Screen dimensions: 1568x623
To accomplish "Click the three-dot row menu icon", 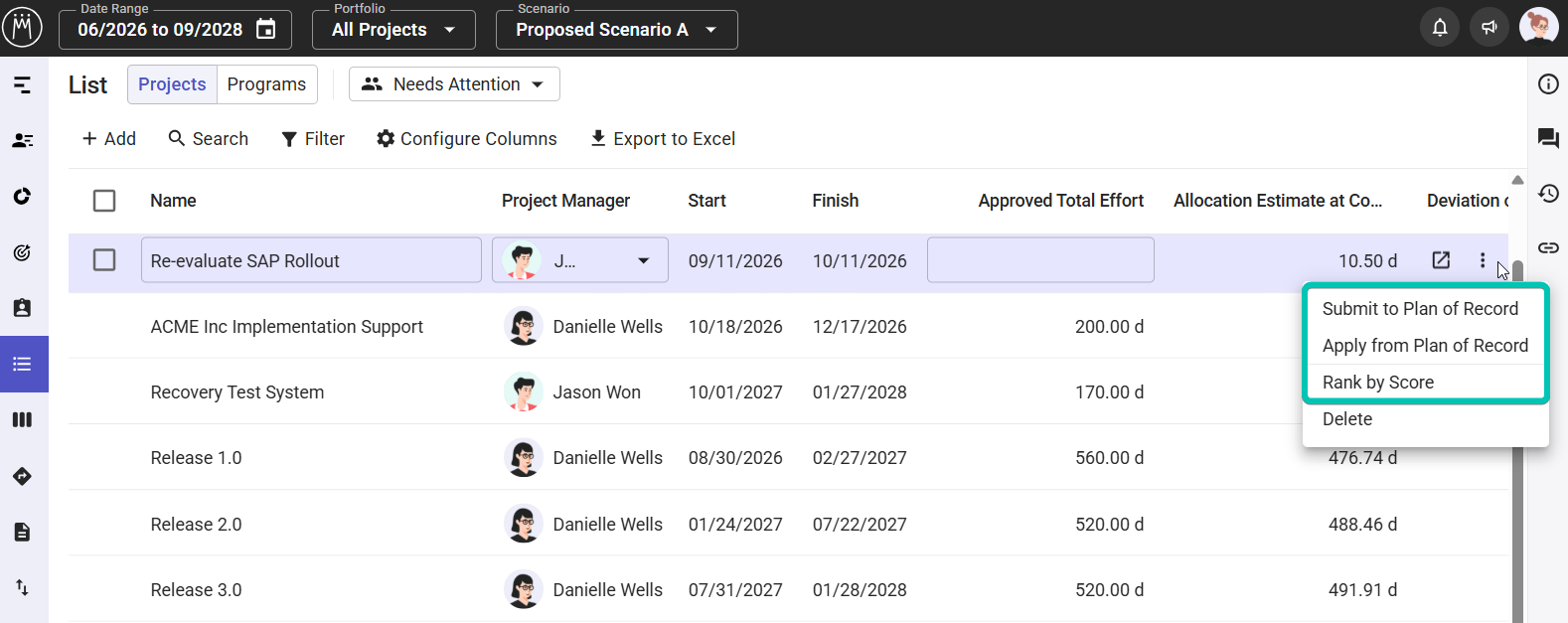I will (x=1483, y=260).
